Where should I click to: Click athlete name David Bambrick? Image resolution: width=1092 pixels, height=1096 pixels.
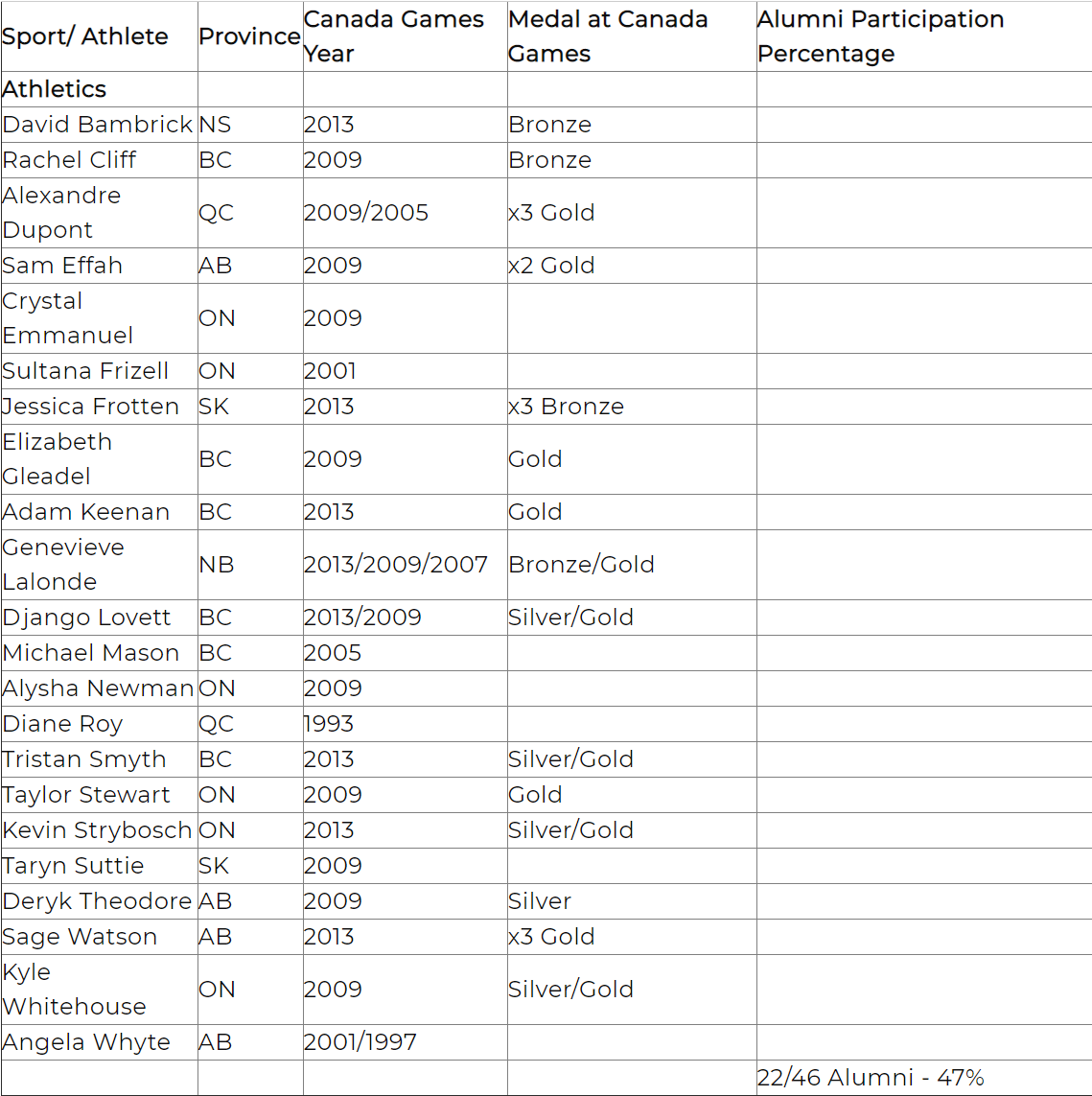tap(98, 125)
